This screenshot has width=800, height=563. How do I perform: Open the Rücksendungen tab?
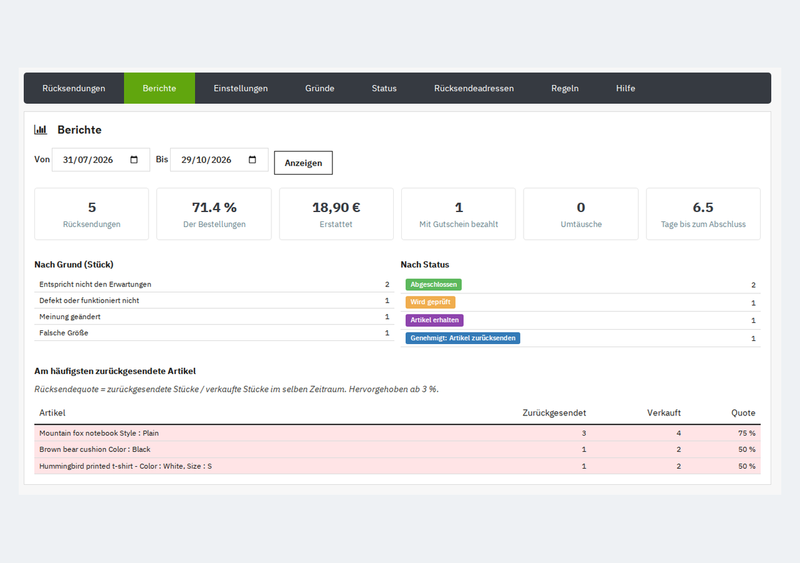(x=74, y=88)
